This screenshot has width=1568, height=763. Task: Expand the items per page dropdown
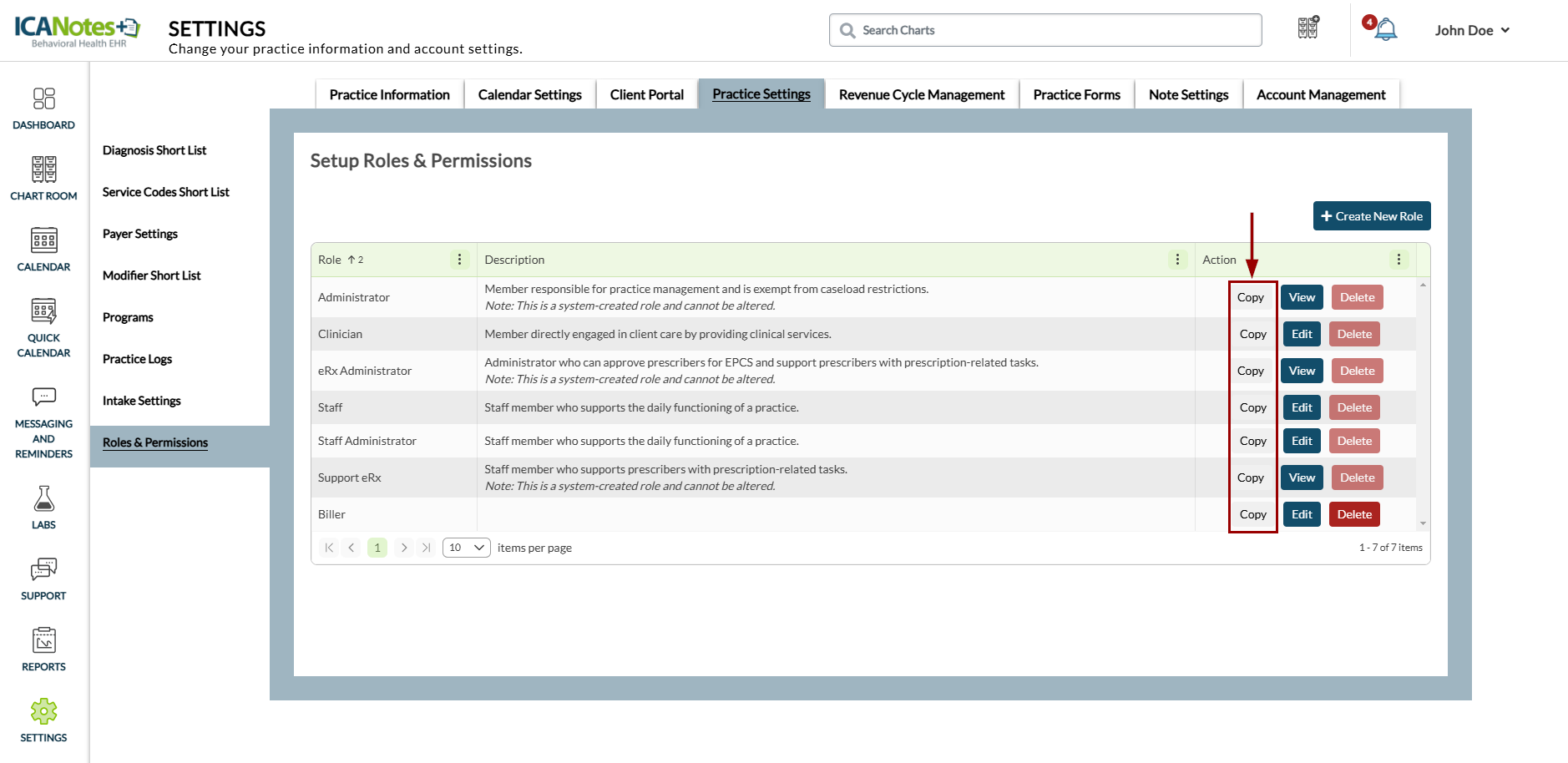click(466, 548)
